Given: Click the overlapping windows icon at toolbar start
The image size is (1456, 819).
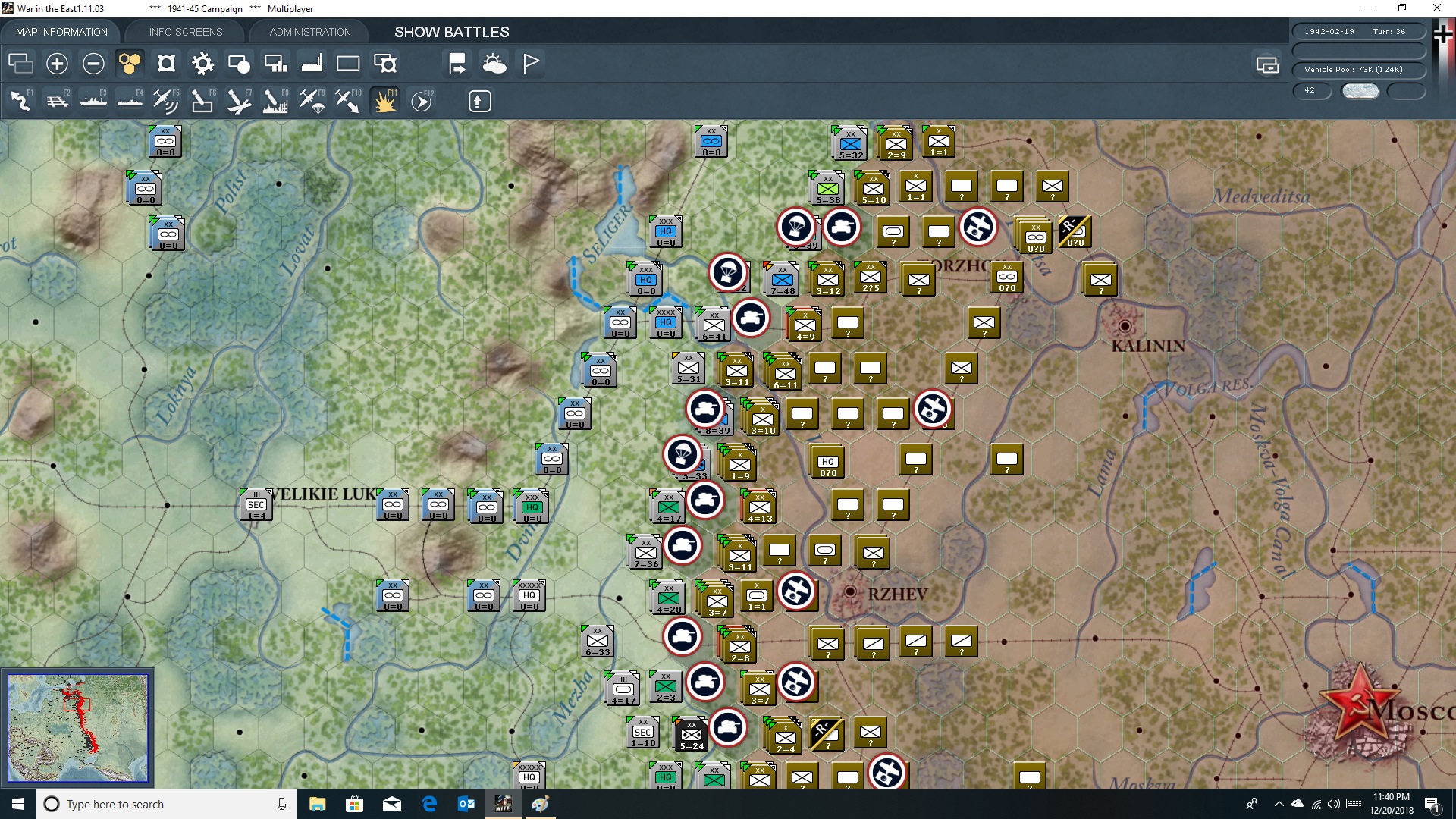Looking at the screenshot, I should pyautogui.click(x=20, y=64).
